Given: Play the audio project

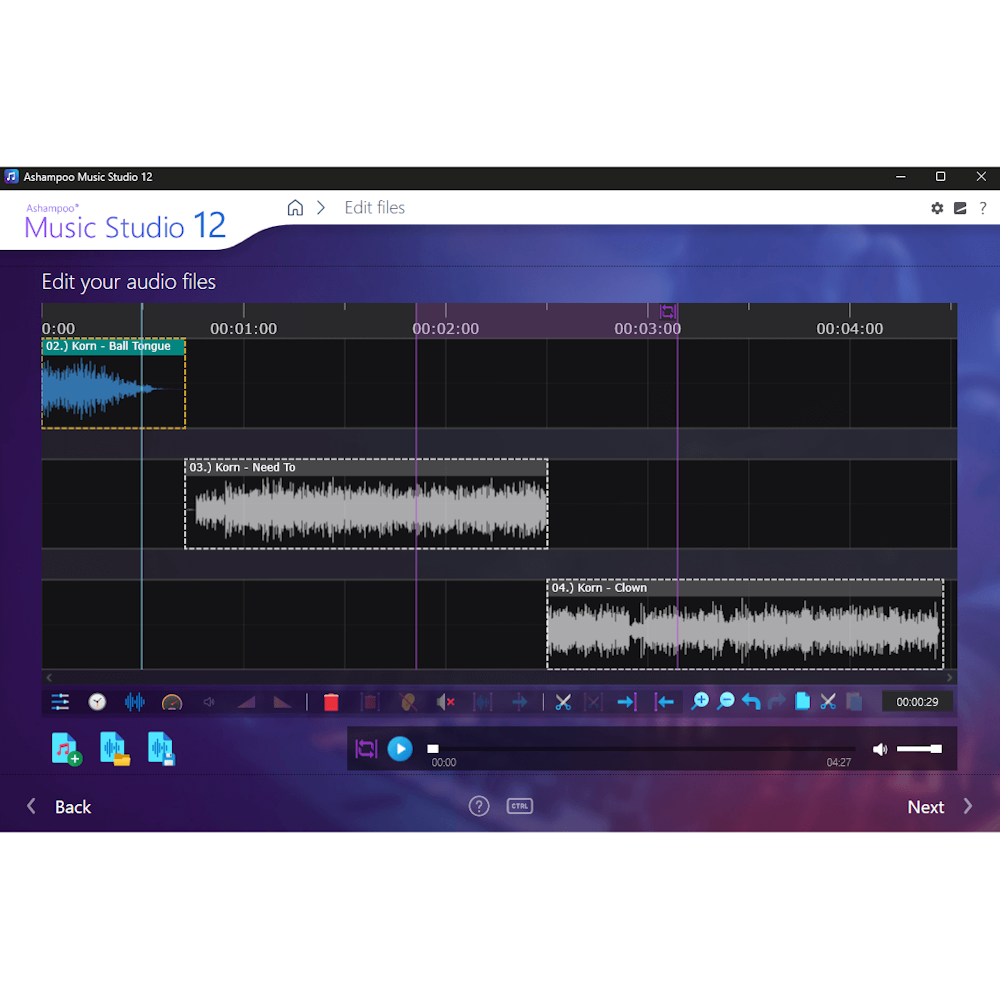Looking at the screenshot, I should click(400, 749).
